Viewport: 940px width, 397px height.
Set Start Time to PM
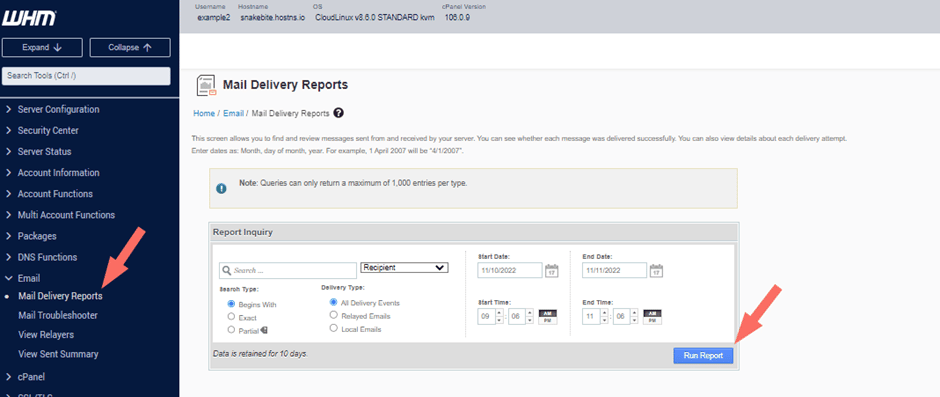[548, 320]
